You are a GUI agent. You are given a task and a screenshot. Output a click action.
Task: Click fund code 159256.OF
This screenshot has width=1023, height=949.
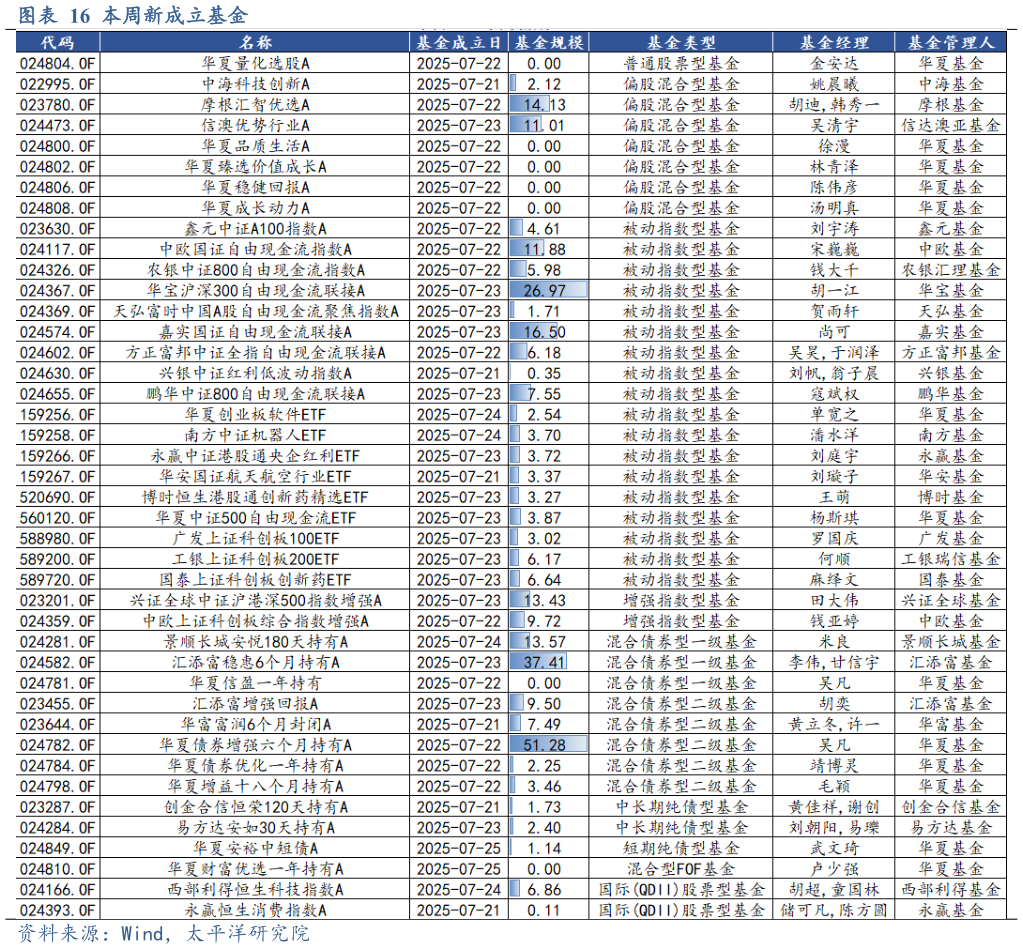point(57,414)
